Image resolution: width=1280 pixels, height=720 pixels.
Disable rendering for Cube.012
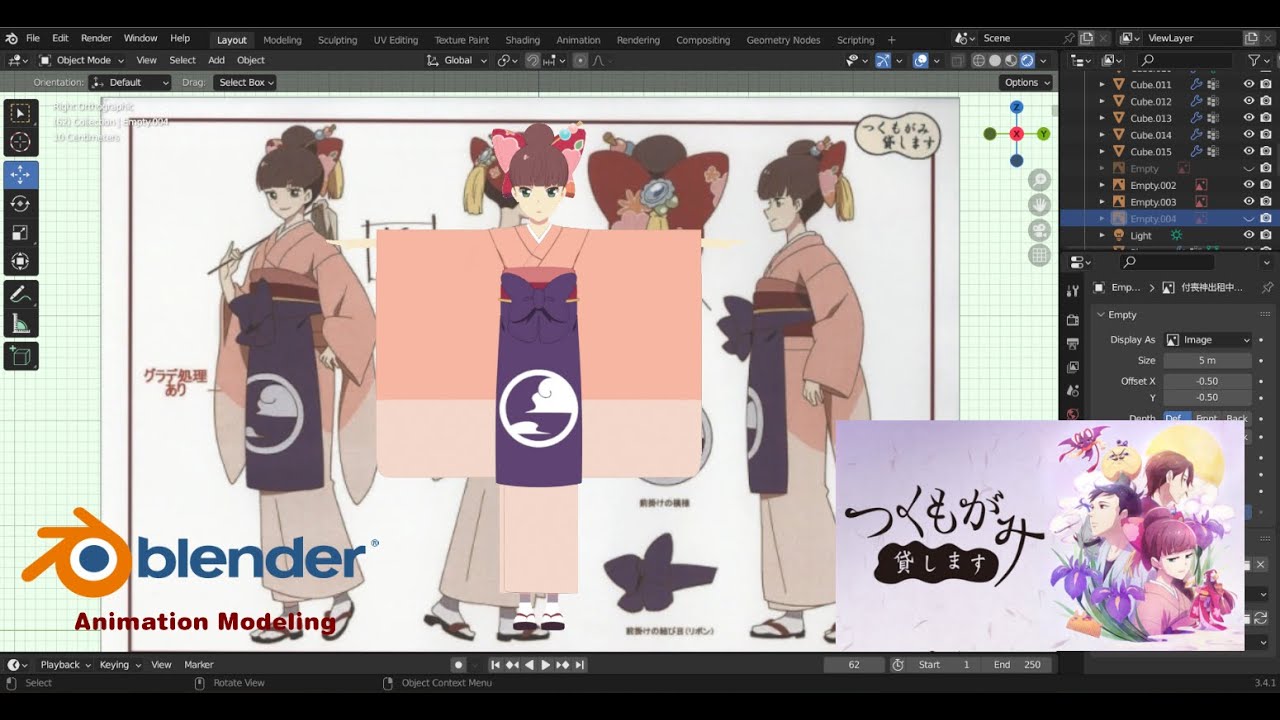pos(1266,102)
